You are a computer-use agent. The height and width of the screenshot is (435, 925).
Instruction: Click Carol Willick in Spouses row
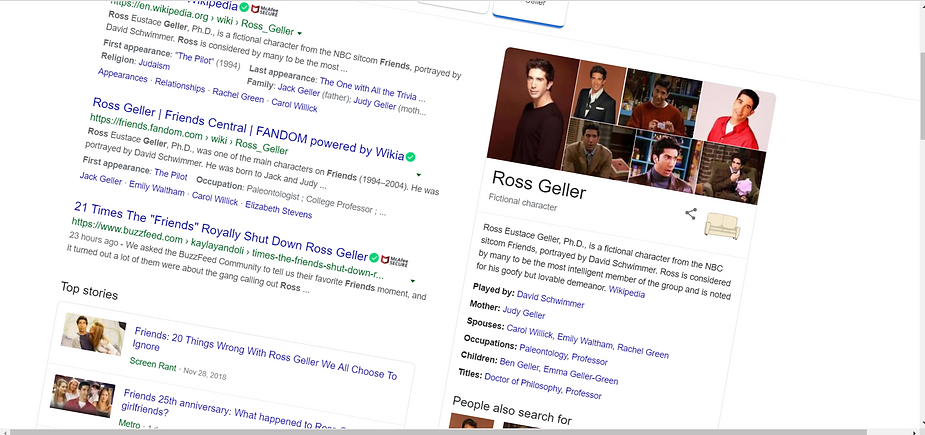click(530, 331)
